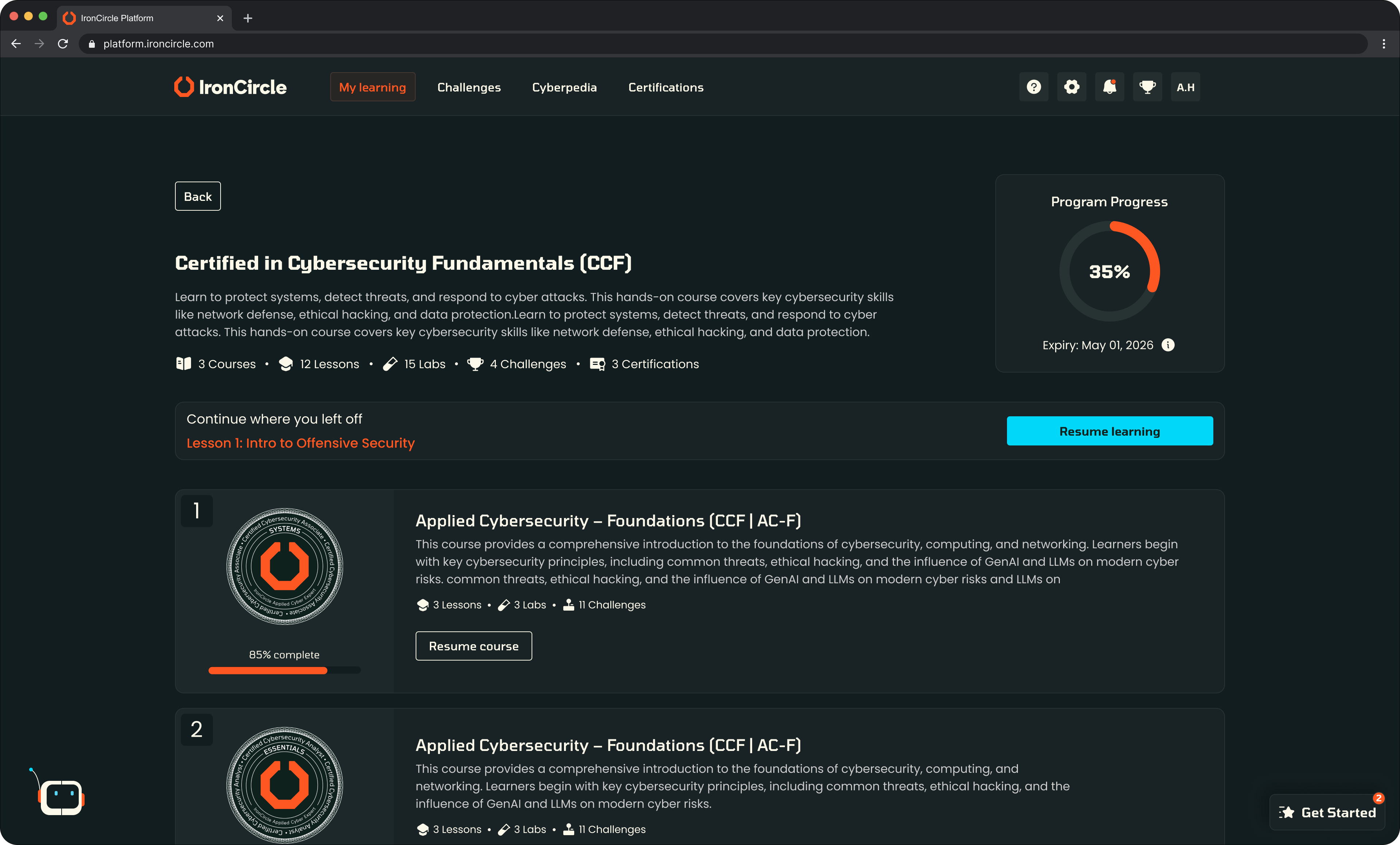Screen dimensions: 1400x845
Task: Open browser three-dot menu
Action: pyautogui.click(x=1384, y=44)
